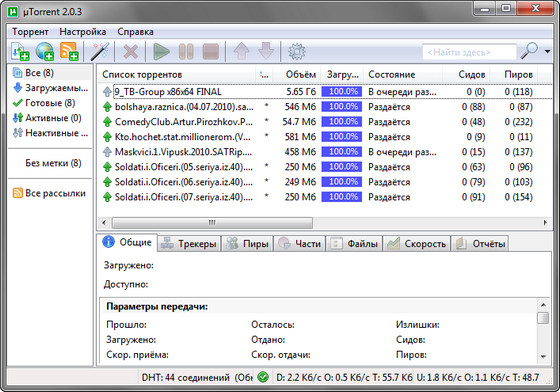This screenshot has height=392, width=560.
Task: Click queued status arrow icon of 9_TB-Group
Action: (x=107, y=92)
